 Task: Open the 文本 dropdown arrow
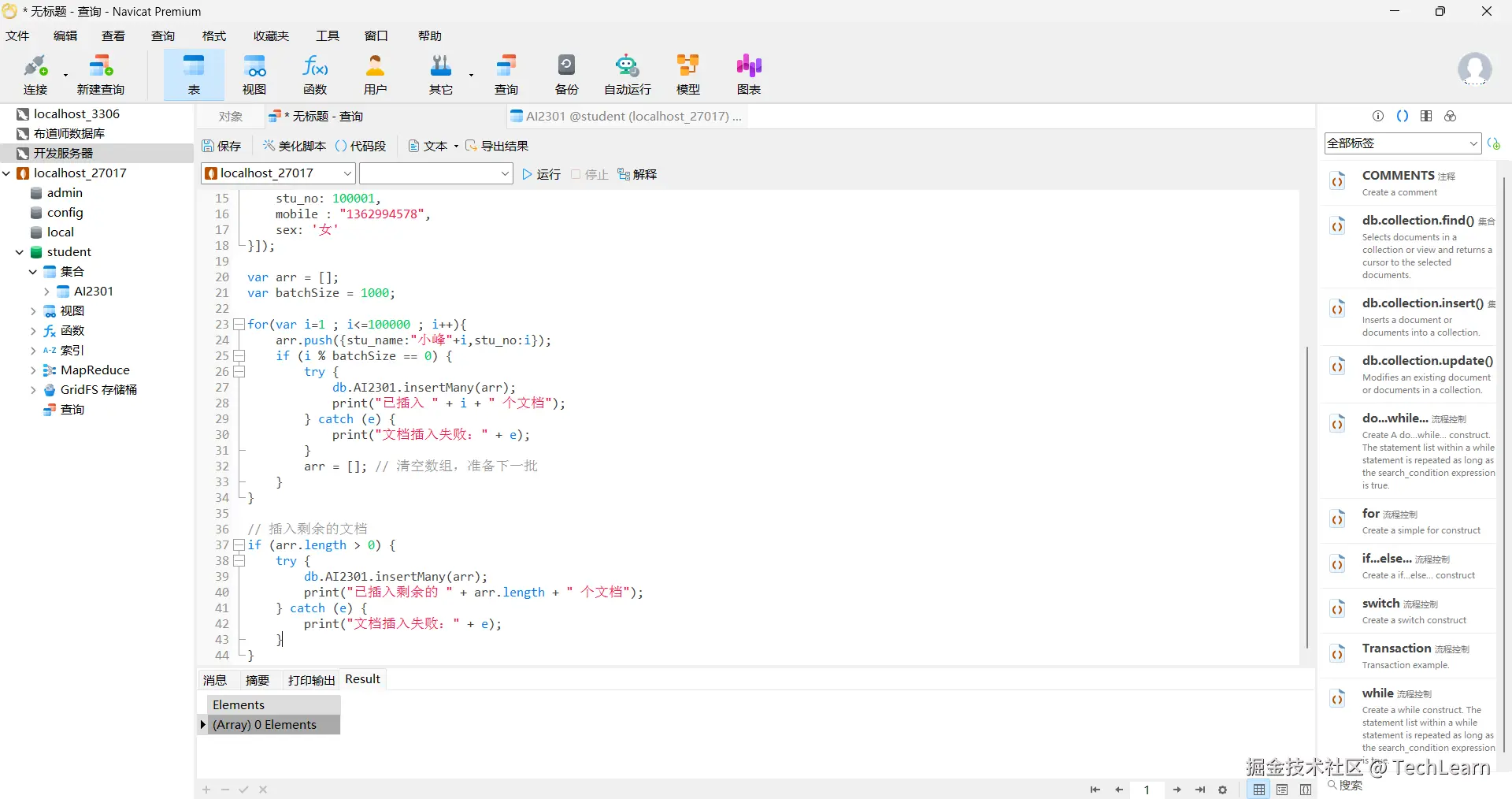(456, 147)
